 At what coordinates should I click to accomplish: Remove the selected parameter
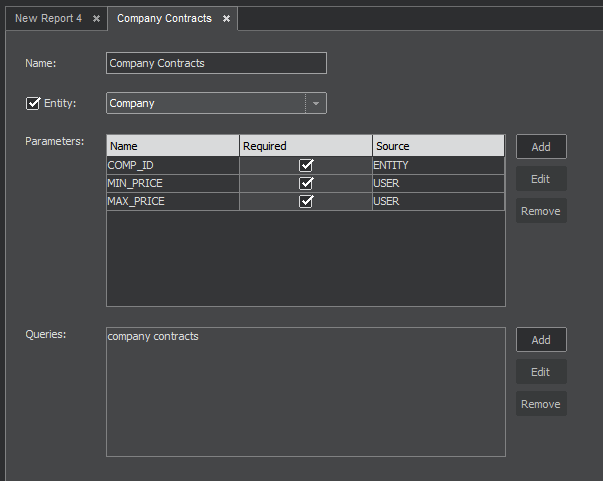point(541,211)
